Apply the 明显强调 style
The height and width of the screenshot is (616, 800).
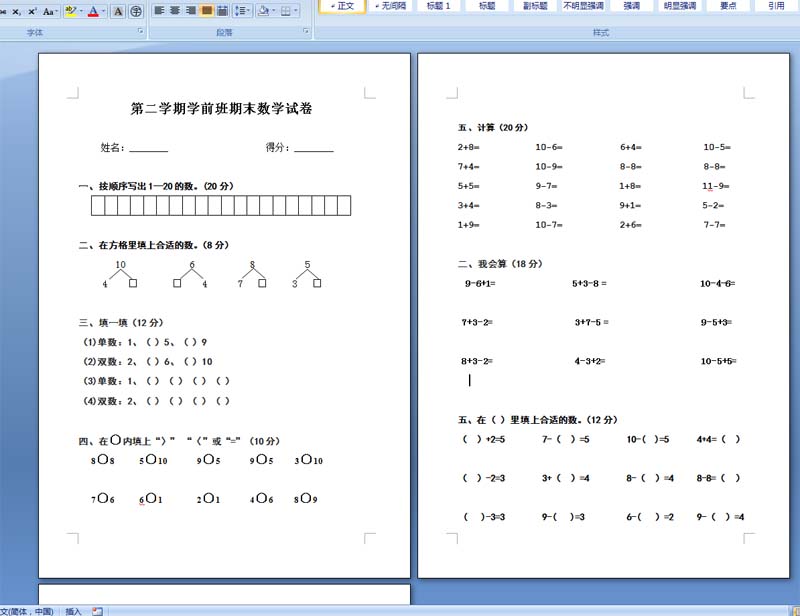tap(680, 6)
